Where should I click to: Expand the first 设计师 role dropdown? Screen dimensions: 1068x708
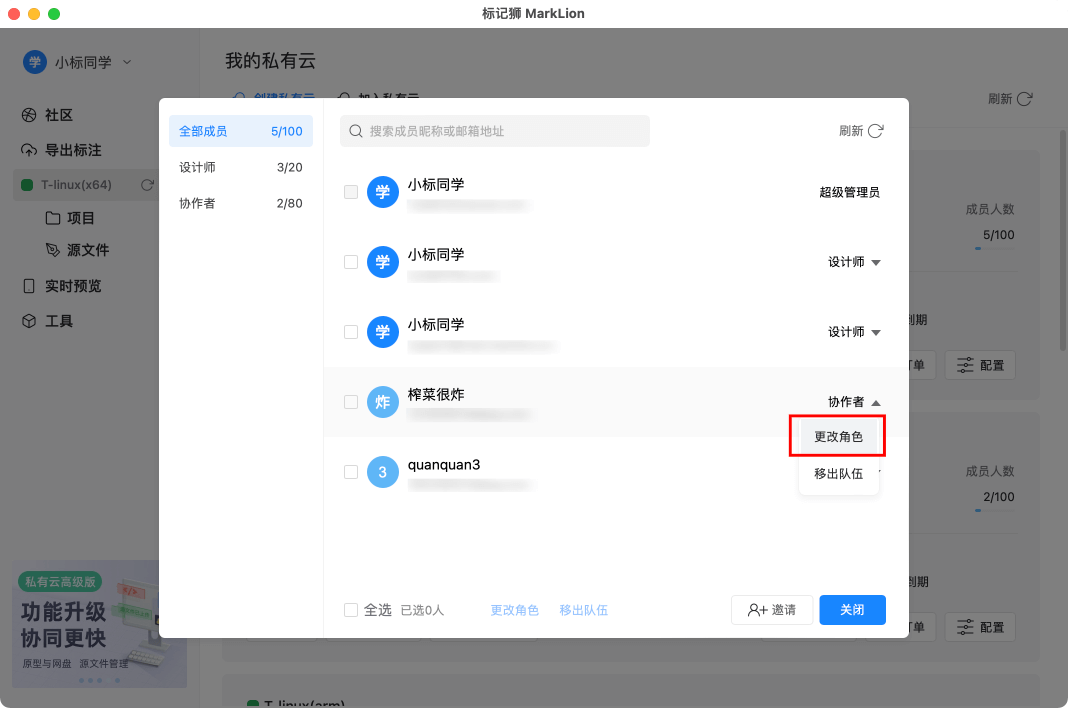pos(854,262)
